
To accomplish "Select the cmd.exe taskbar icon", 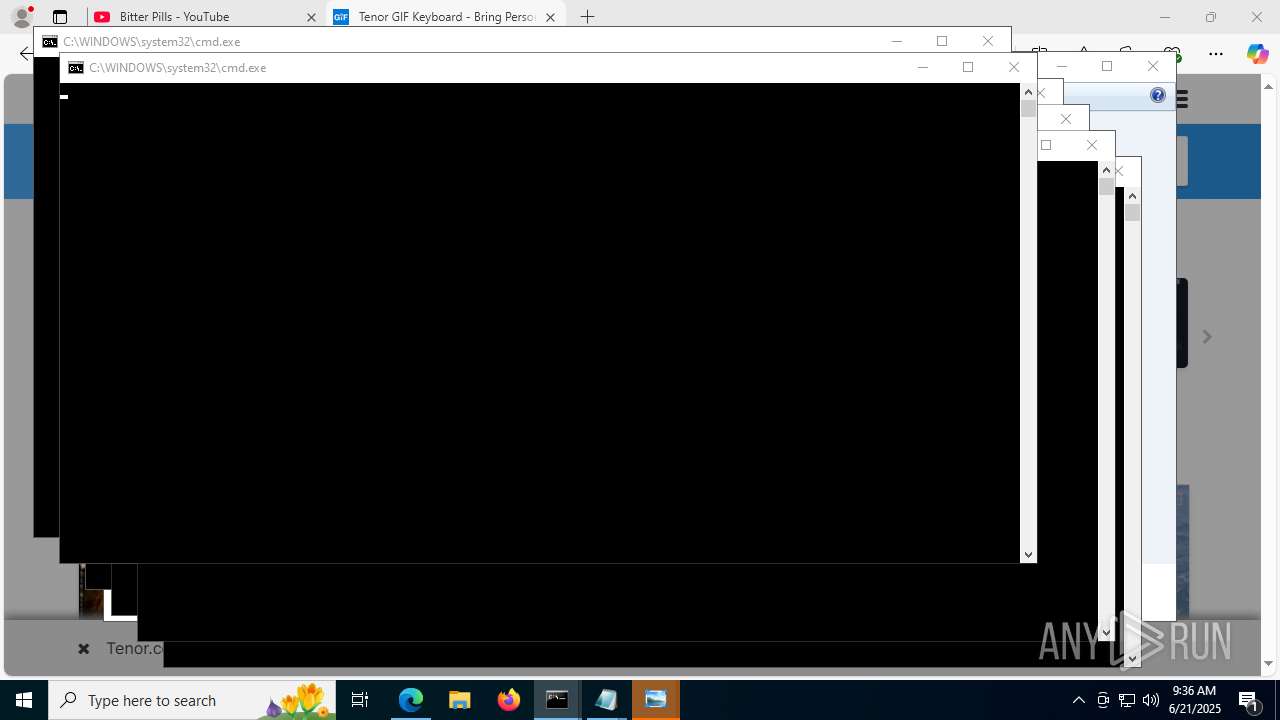I will 558,700.
